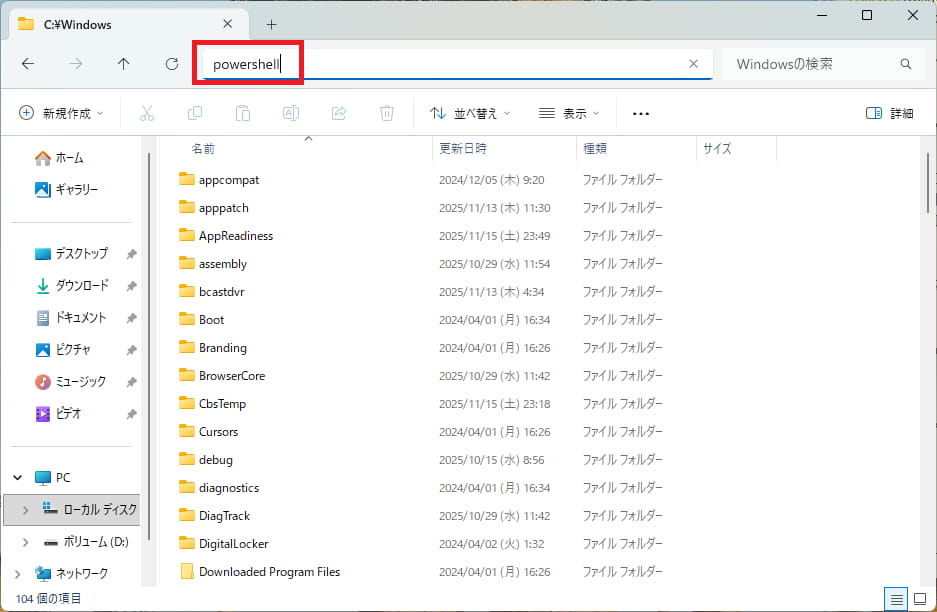Switch to large thumbnails view in status bar

[920, 599]
